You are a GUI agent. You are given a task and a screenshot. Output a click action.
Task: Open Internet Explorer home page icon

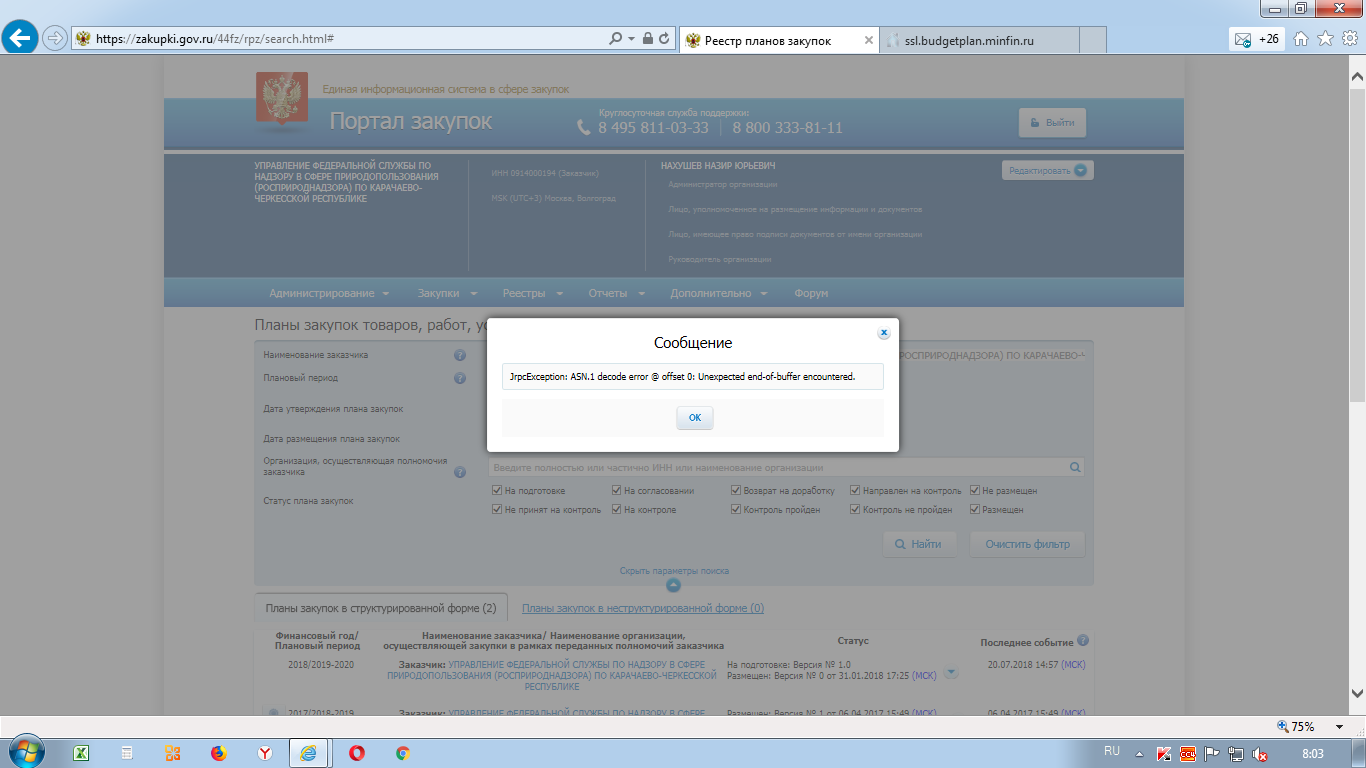tap(1301, 39)
